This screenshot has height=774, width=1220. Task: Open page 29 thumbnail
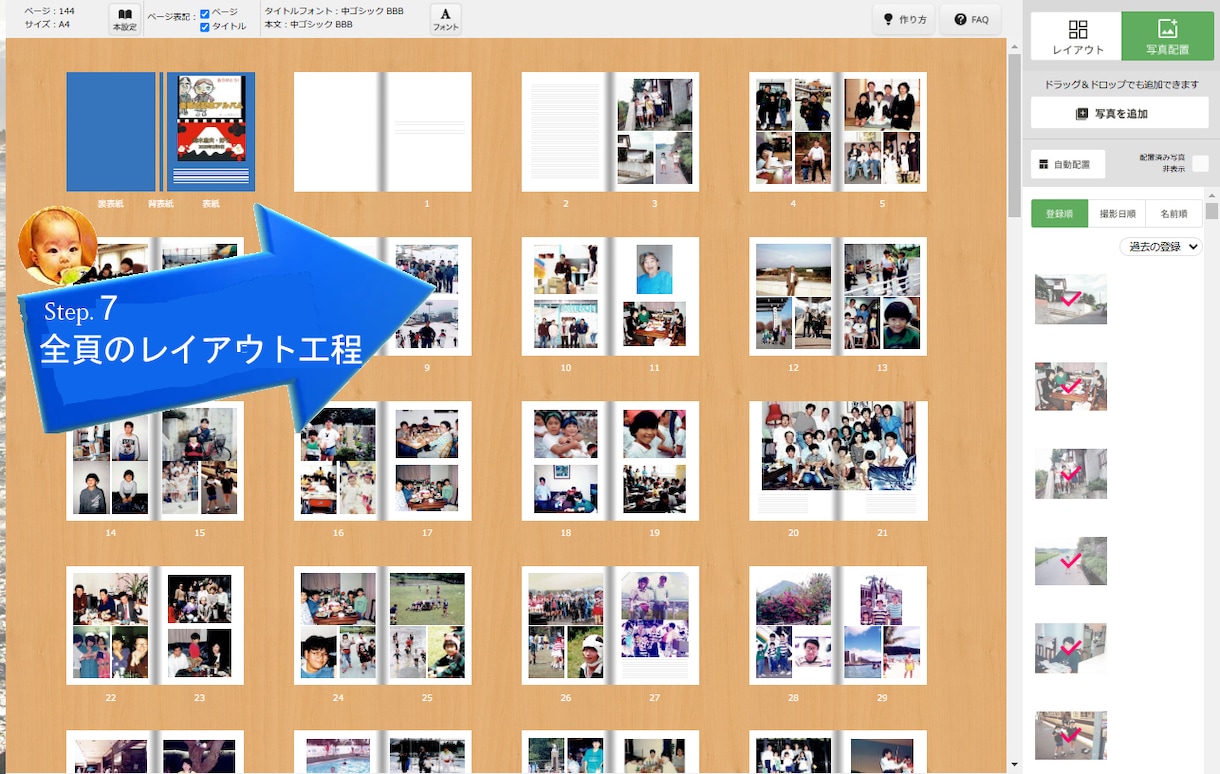point(882,625)
